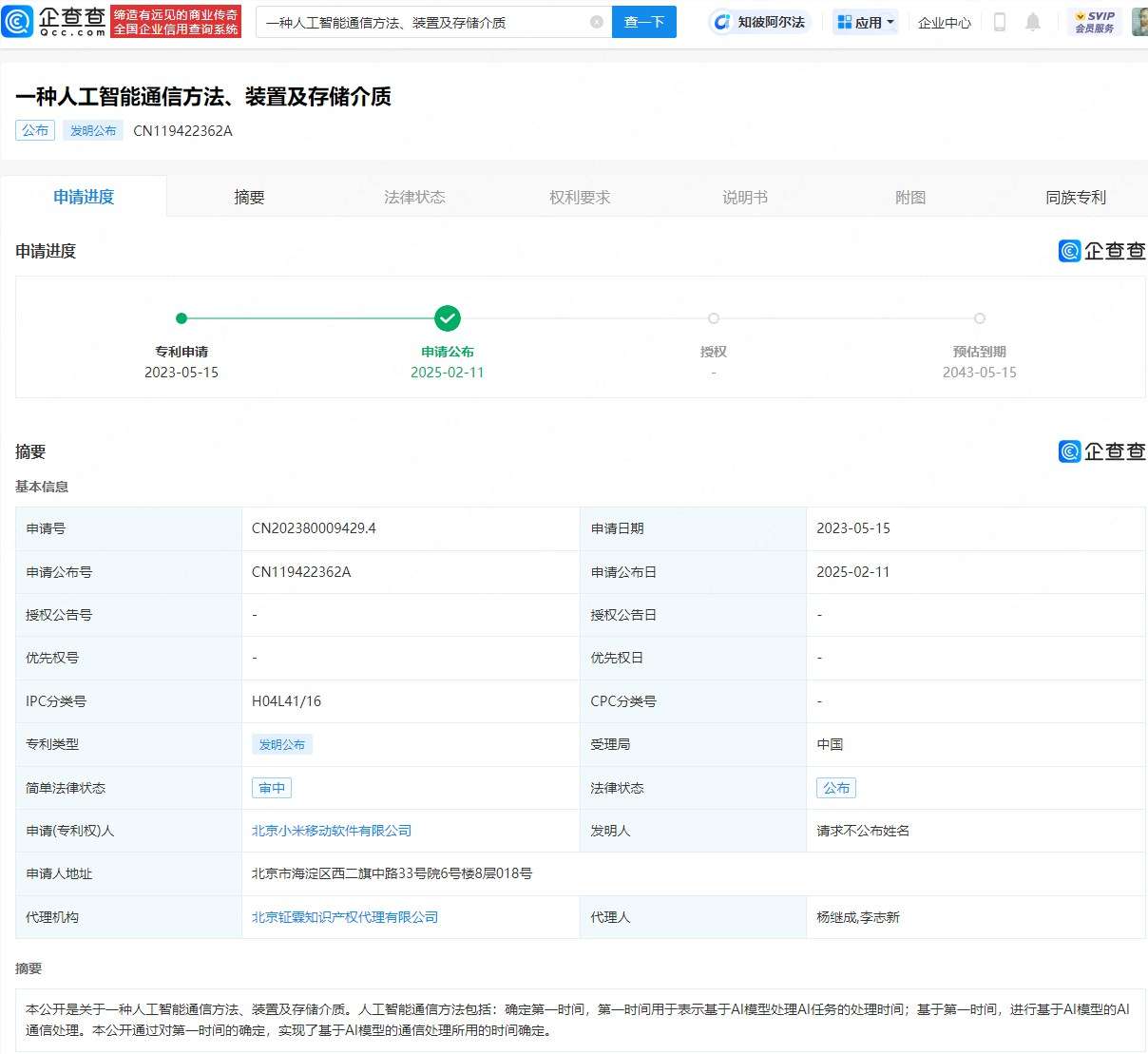Click the timeline progress bar between milestones

click(x=314, y=318)
